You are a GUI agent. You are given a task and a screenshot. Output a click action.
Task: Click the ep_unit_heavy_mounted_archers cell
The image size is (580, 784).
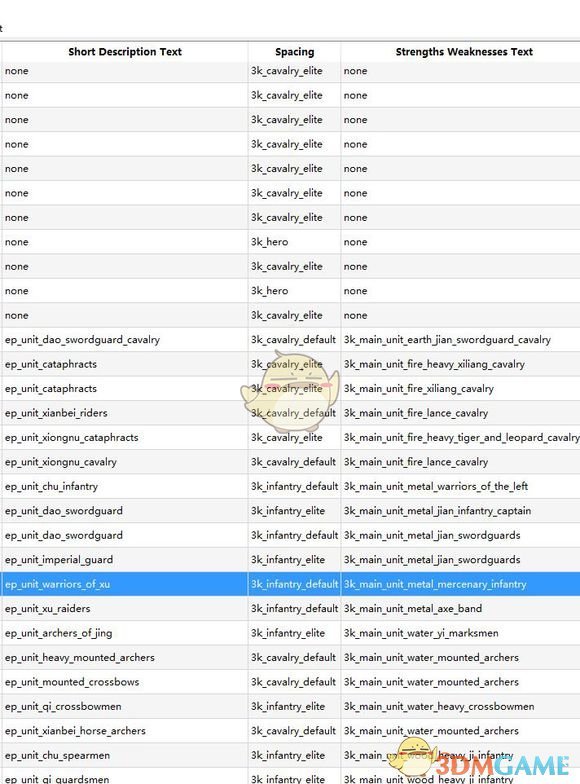[x=124, y=658]
